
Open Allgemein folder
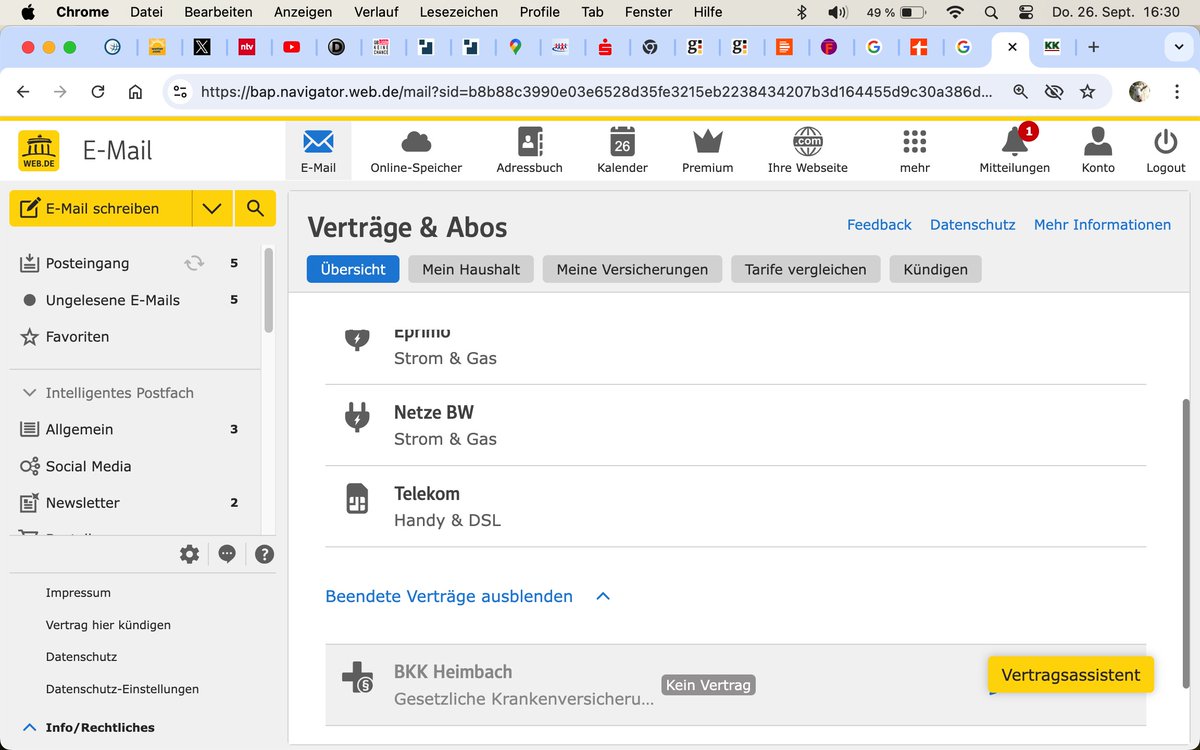[79, 429]
